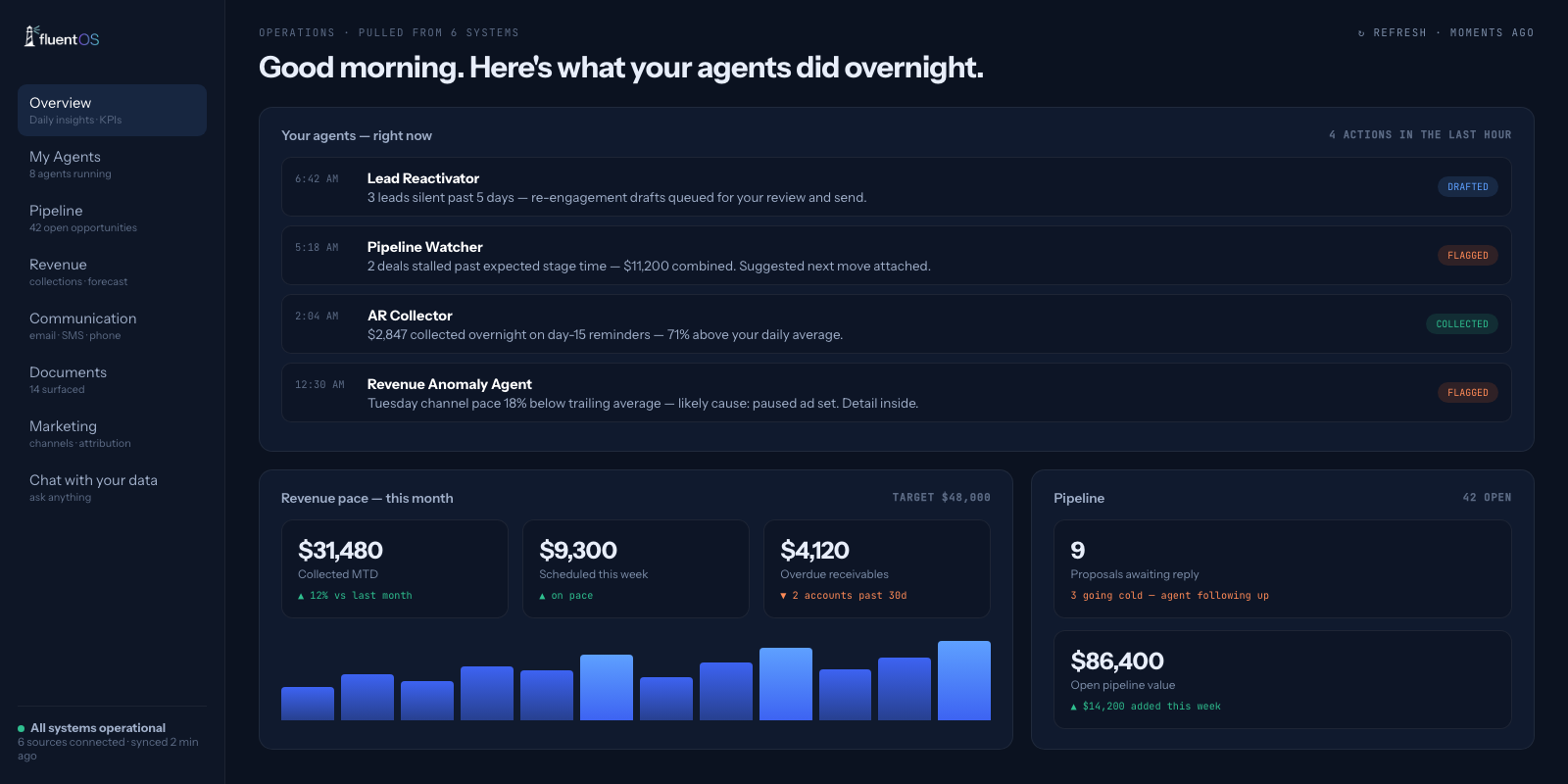The height and width of the screenshot is (784, 1568).
Task: Click the '12:30 AM' timestamp
Action: (x=319, y=385)
